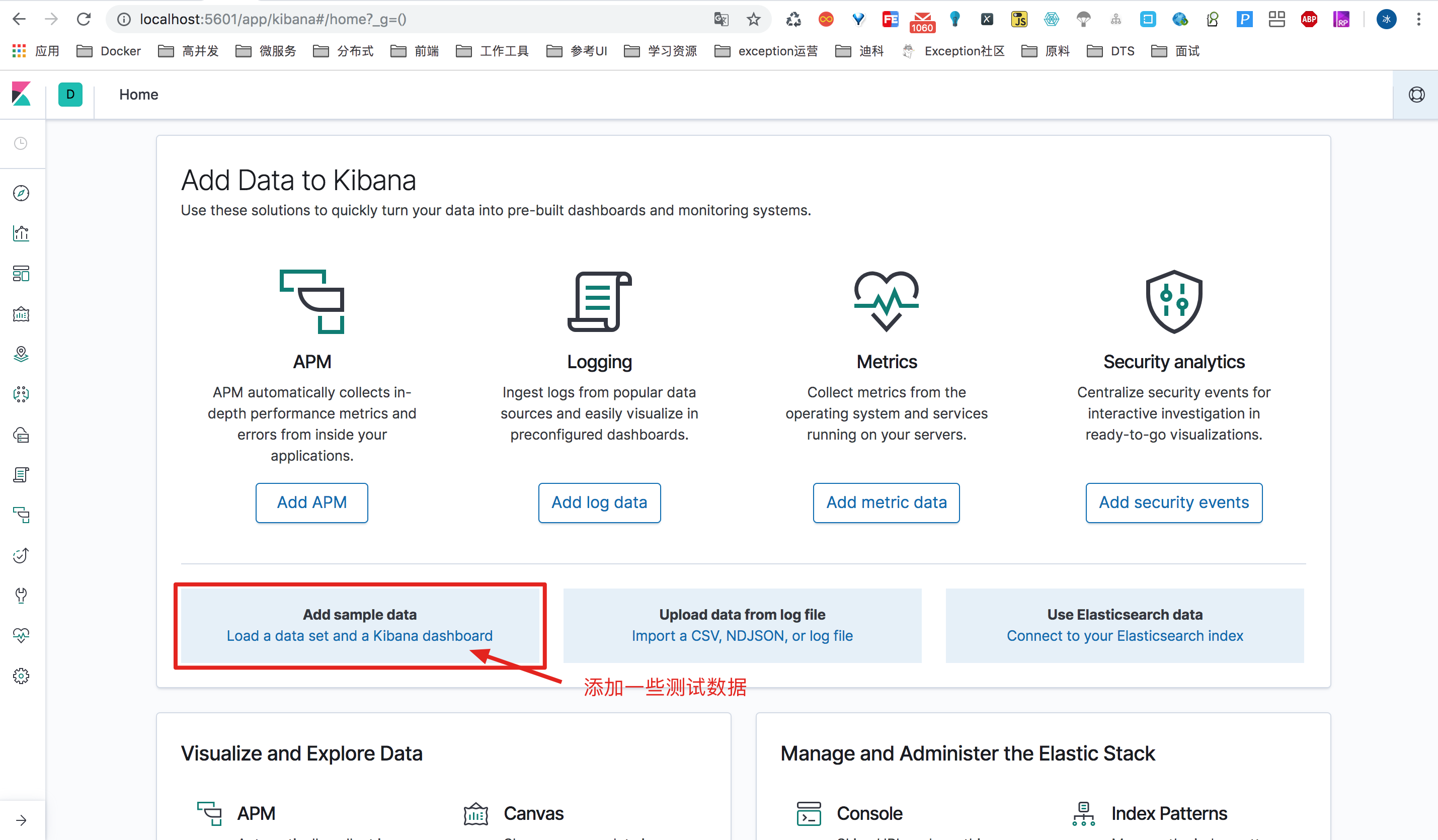Open the Upload data from log file card

[742, 625]
